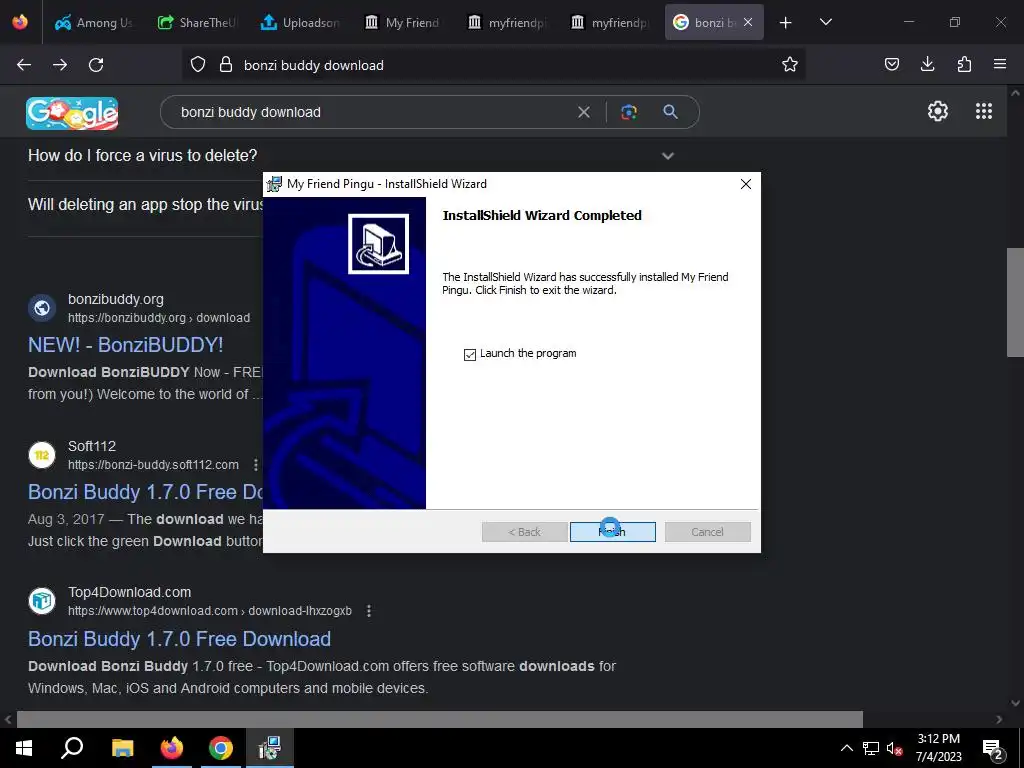Screen dimensions: 1024x768
Task: Open the Pocket save icon
Action: pyautogui.click(x=891, y=64)
